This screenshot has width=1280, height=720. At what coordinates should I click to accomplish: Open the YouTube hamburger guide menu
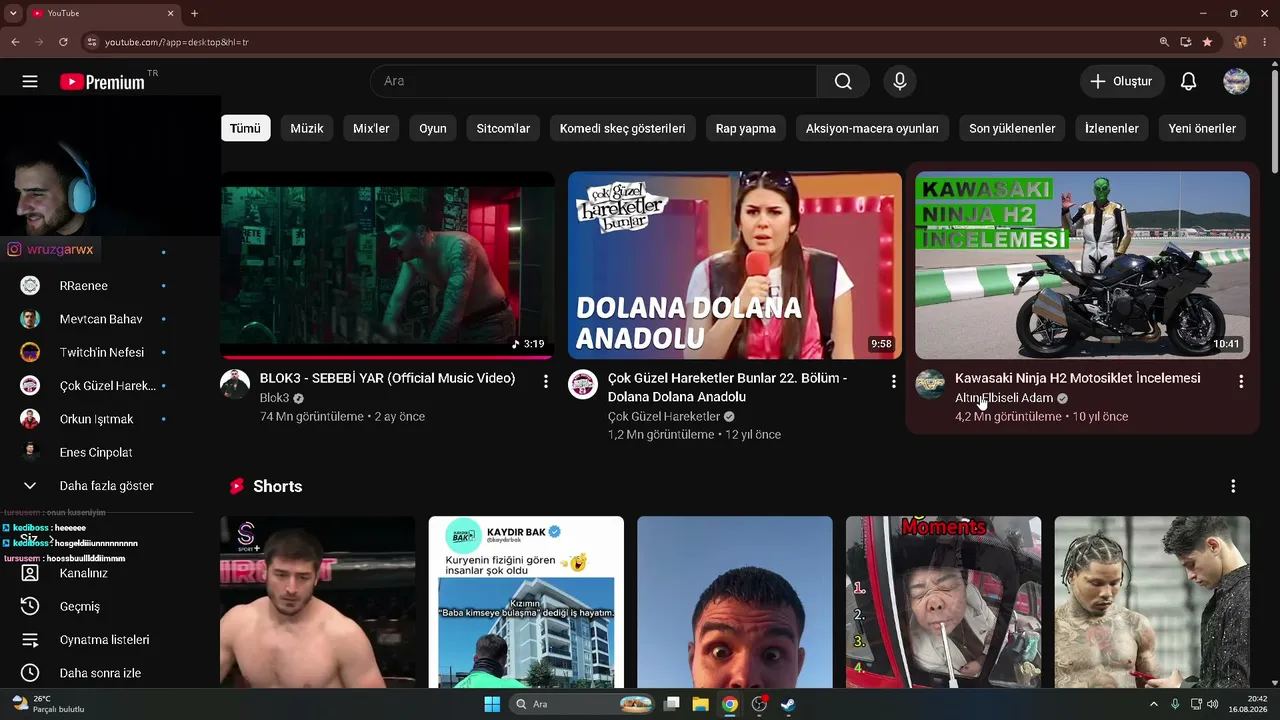click(30, 81)
